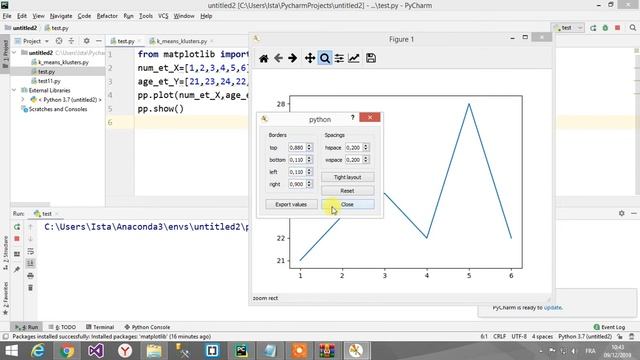Click the Reset button in the dialog
Image resolution: width=640 pixels, height=360 pixels.
point(347,191)
